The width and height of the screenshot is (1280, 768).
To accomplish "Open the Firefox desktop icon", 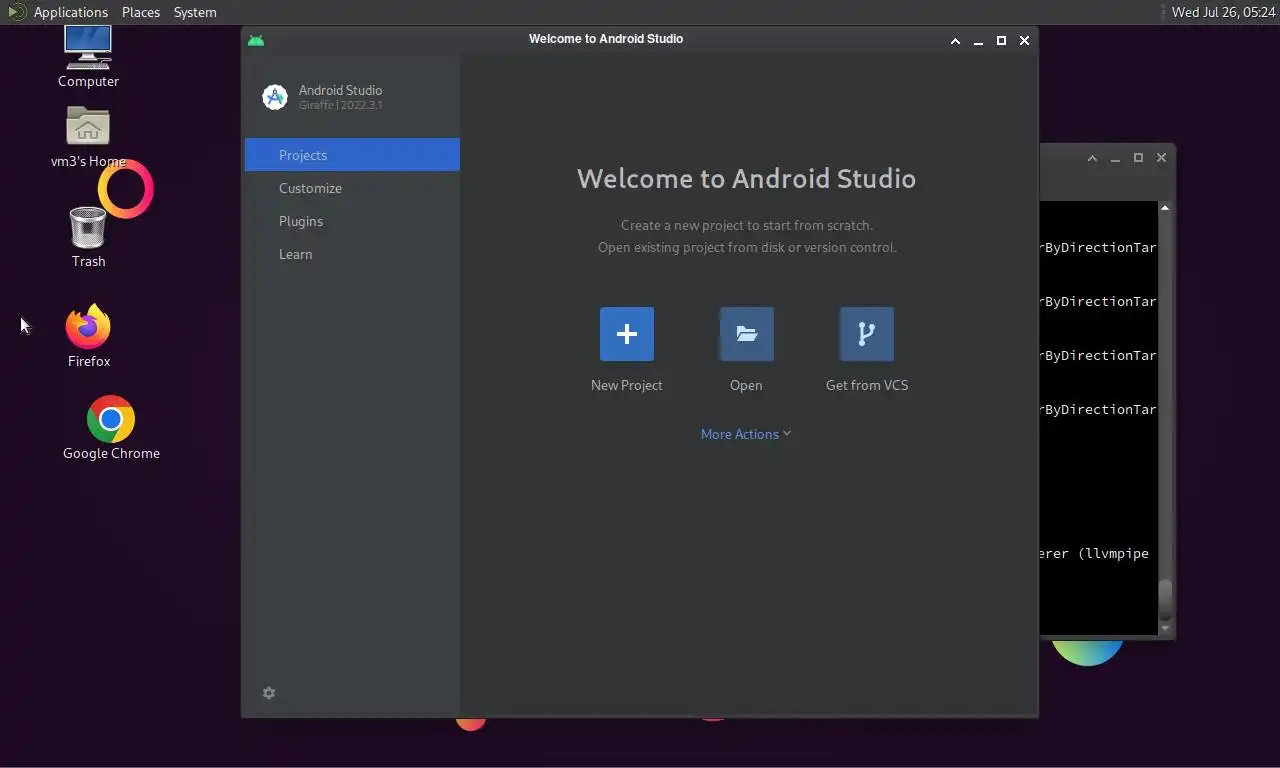I will coord(89,326).
